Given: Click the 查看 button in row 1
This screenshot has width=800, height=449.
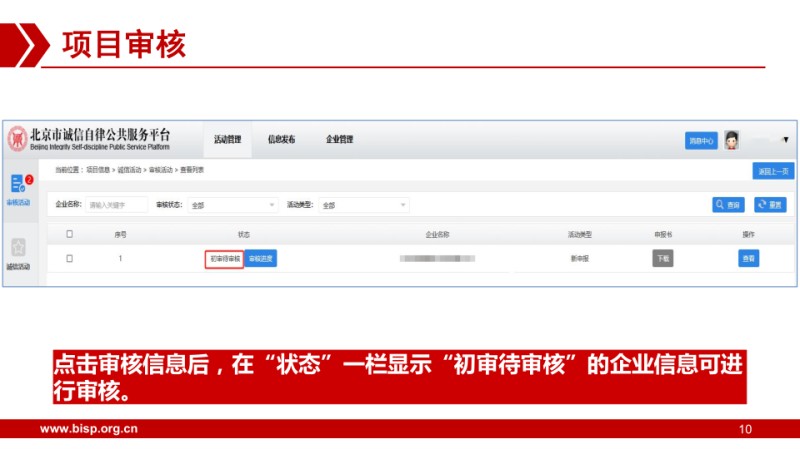Looking at the screenshot, I should point(748,258).
